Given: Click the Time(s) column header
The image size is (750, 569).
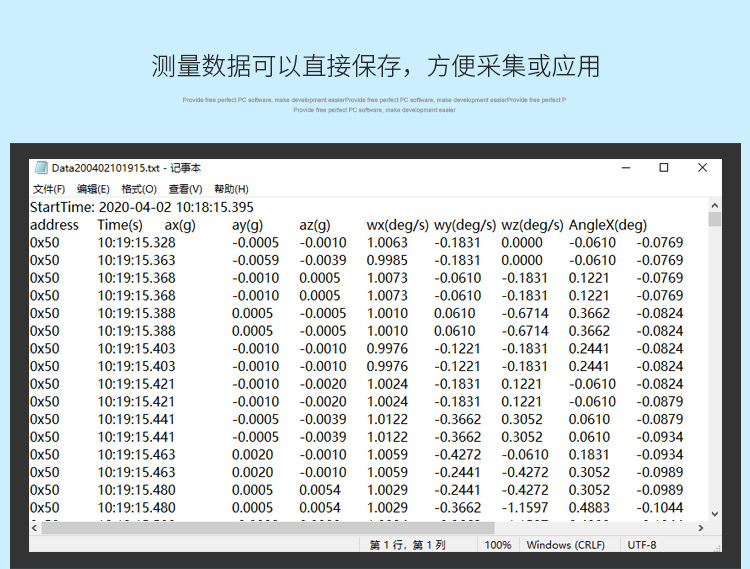Looking at the screenshot, I should [x=120, y=225].
